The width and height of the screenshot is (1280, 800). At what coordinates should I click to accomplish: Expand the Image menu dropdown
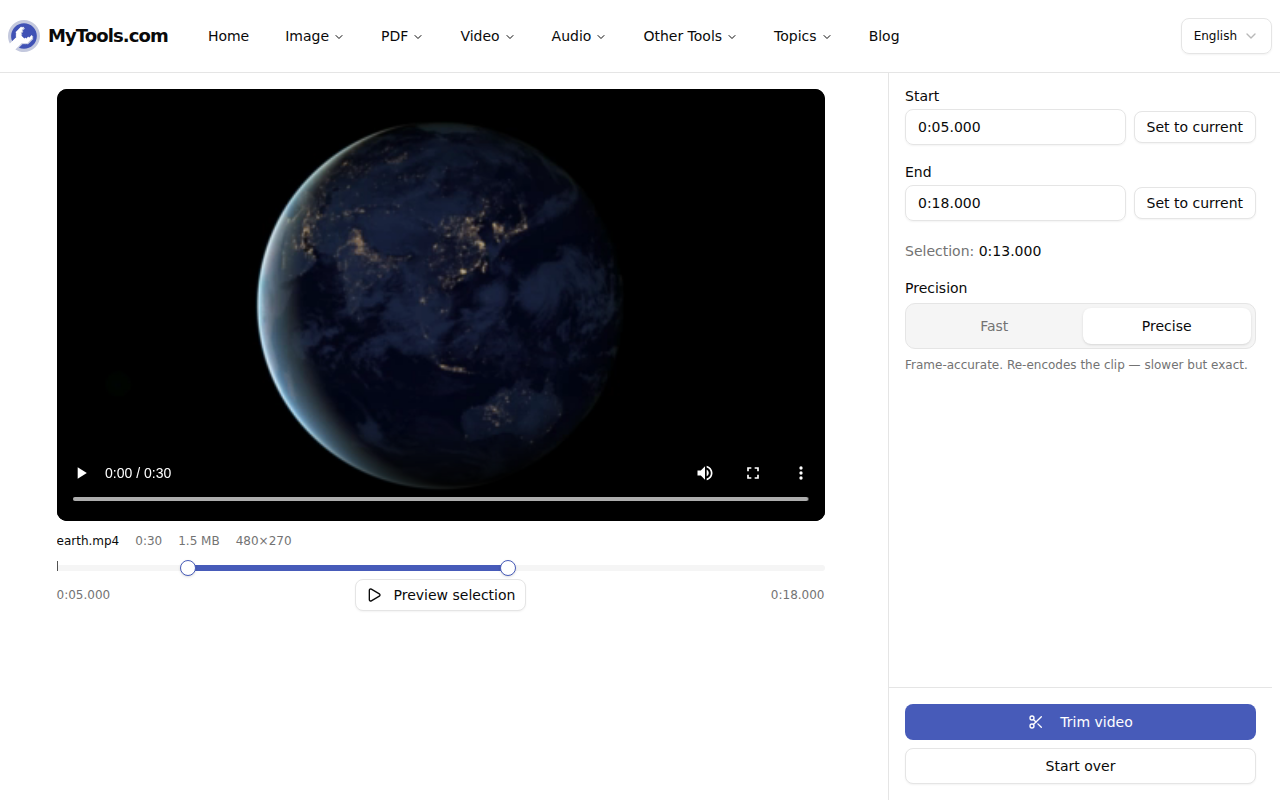[314, 36]
